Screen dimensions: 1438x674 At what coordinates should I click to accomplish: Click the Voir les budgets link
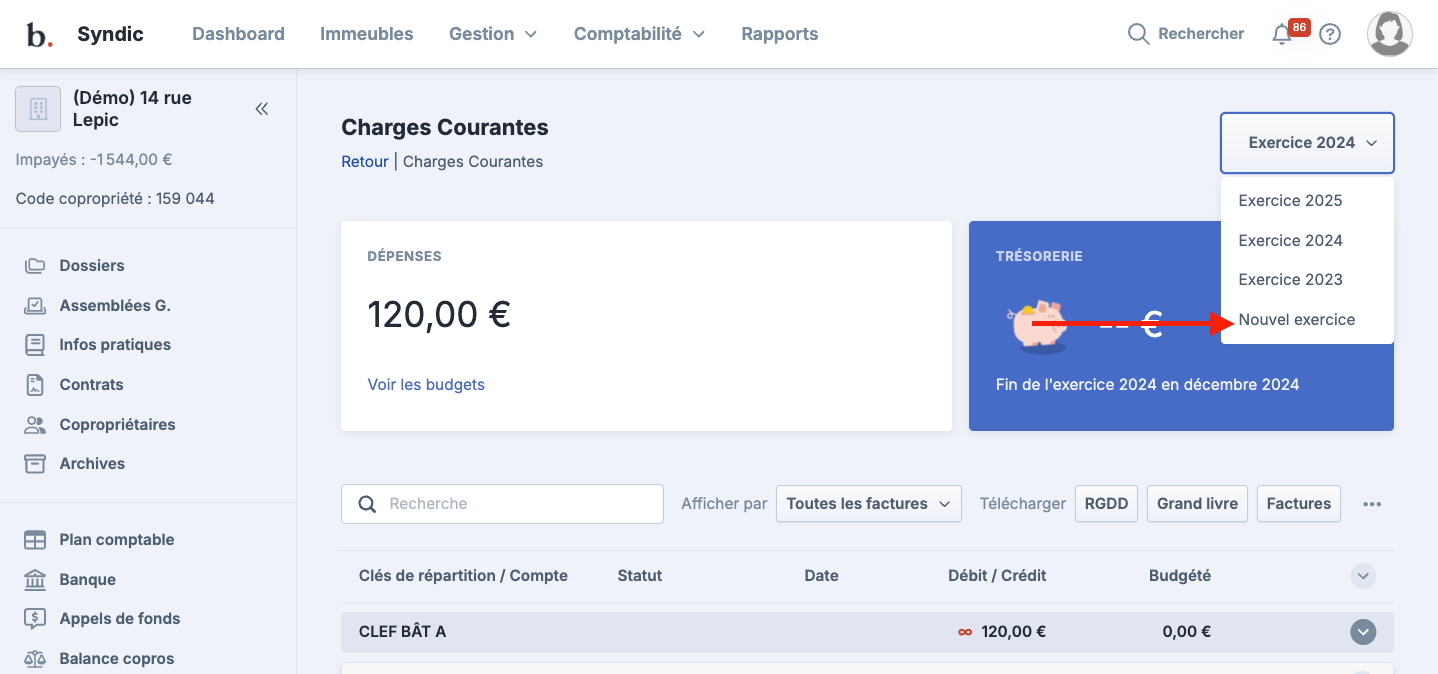pos(426,384)
